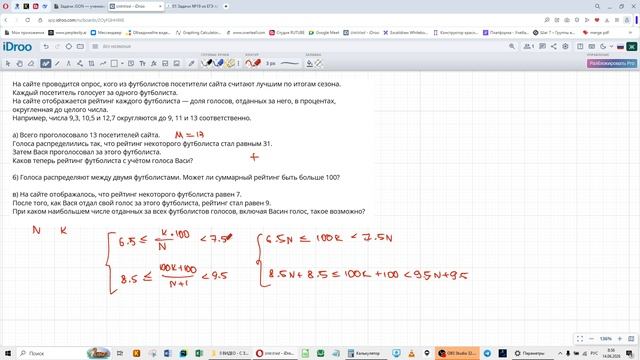Change language via the flag icon
The image size is (640, 360).
[620, 47]
